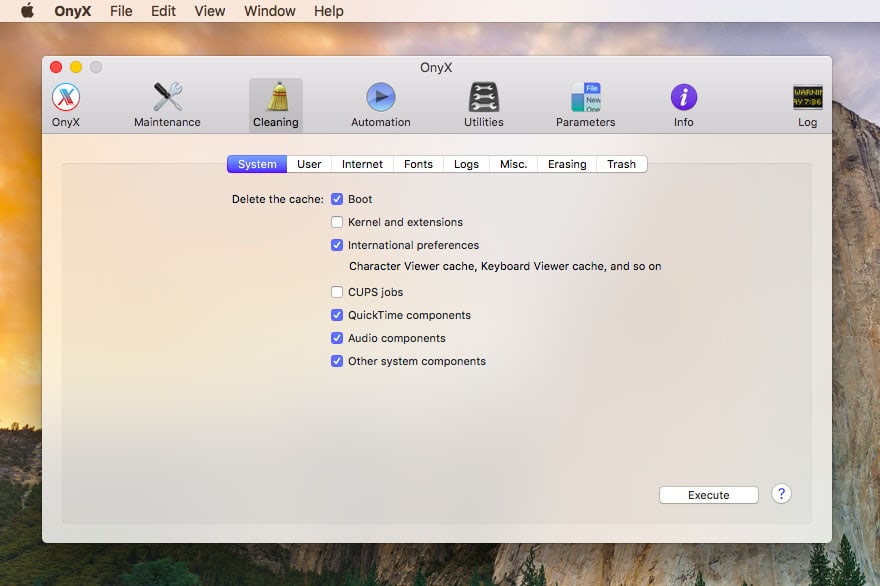Switch to the Fonts tab

418,164
